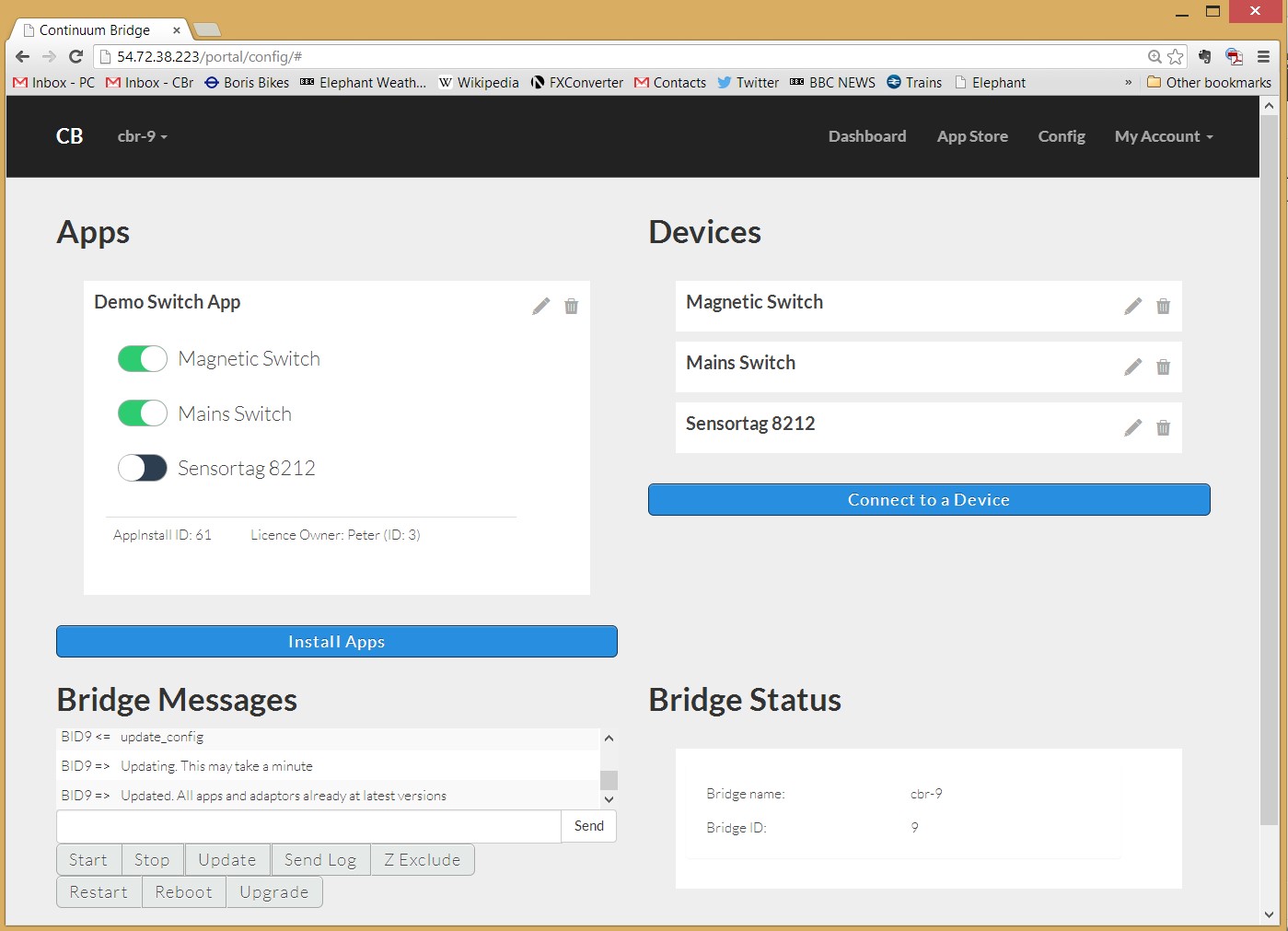Viewport: 1288px width, 931px height.
Task: Click Connect to a Device button
Action: tap(929, 499)
